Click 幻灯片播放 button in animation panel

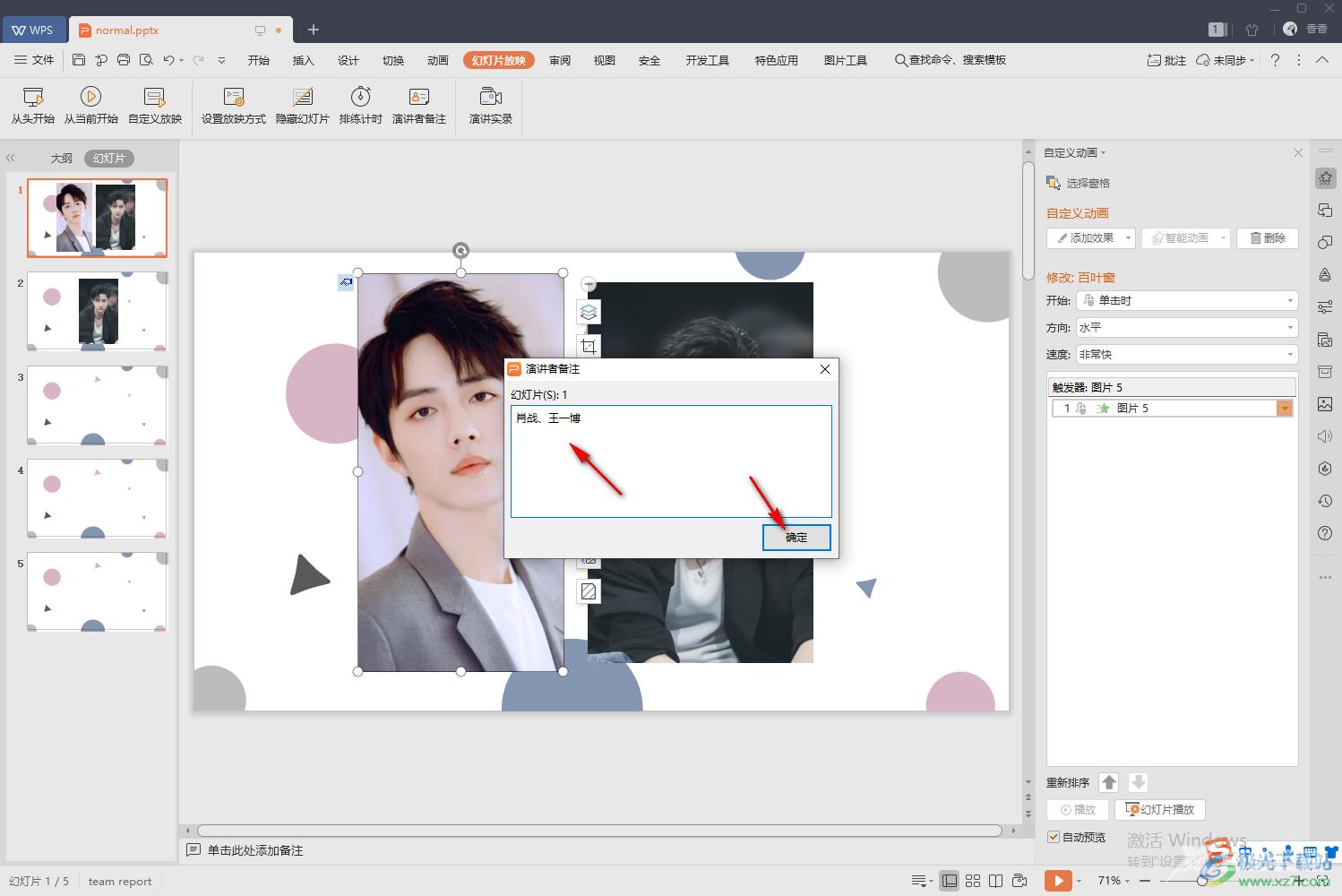(1160, 810)
